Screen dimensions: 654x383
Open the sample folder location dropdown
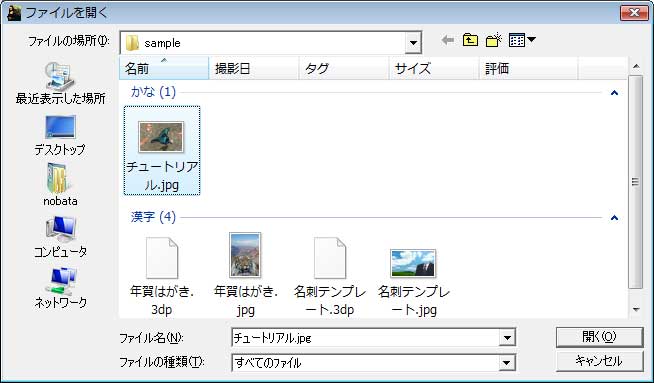[x=413, y=43]
